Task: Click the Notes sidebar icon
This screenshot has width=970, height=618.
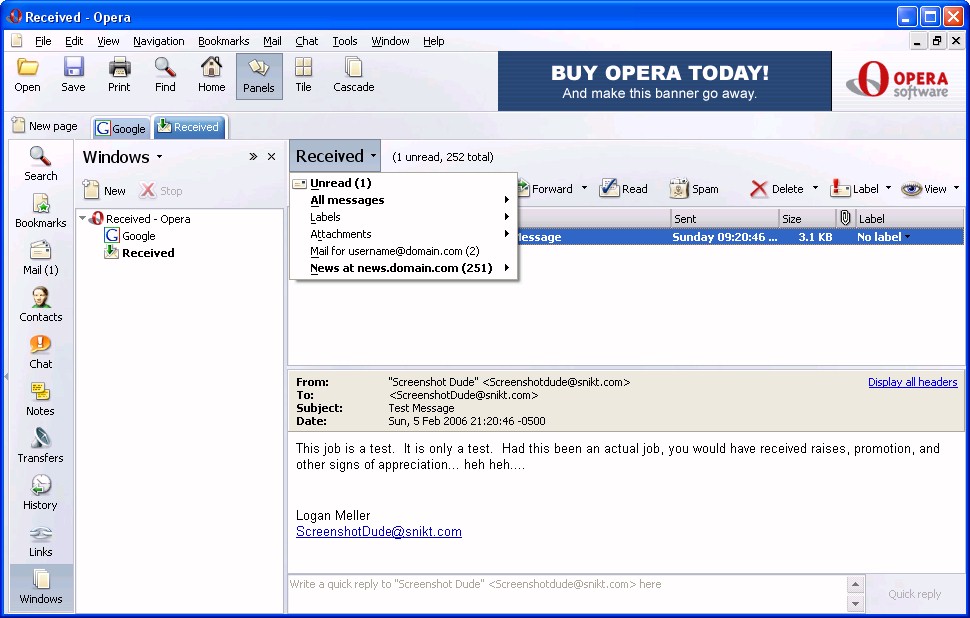Action: click(x=40, y=398)
